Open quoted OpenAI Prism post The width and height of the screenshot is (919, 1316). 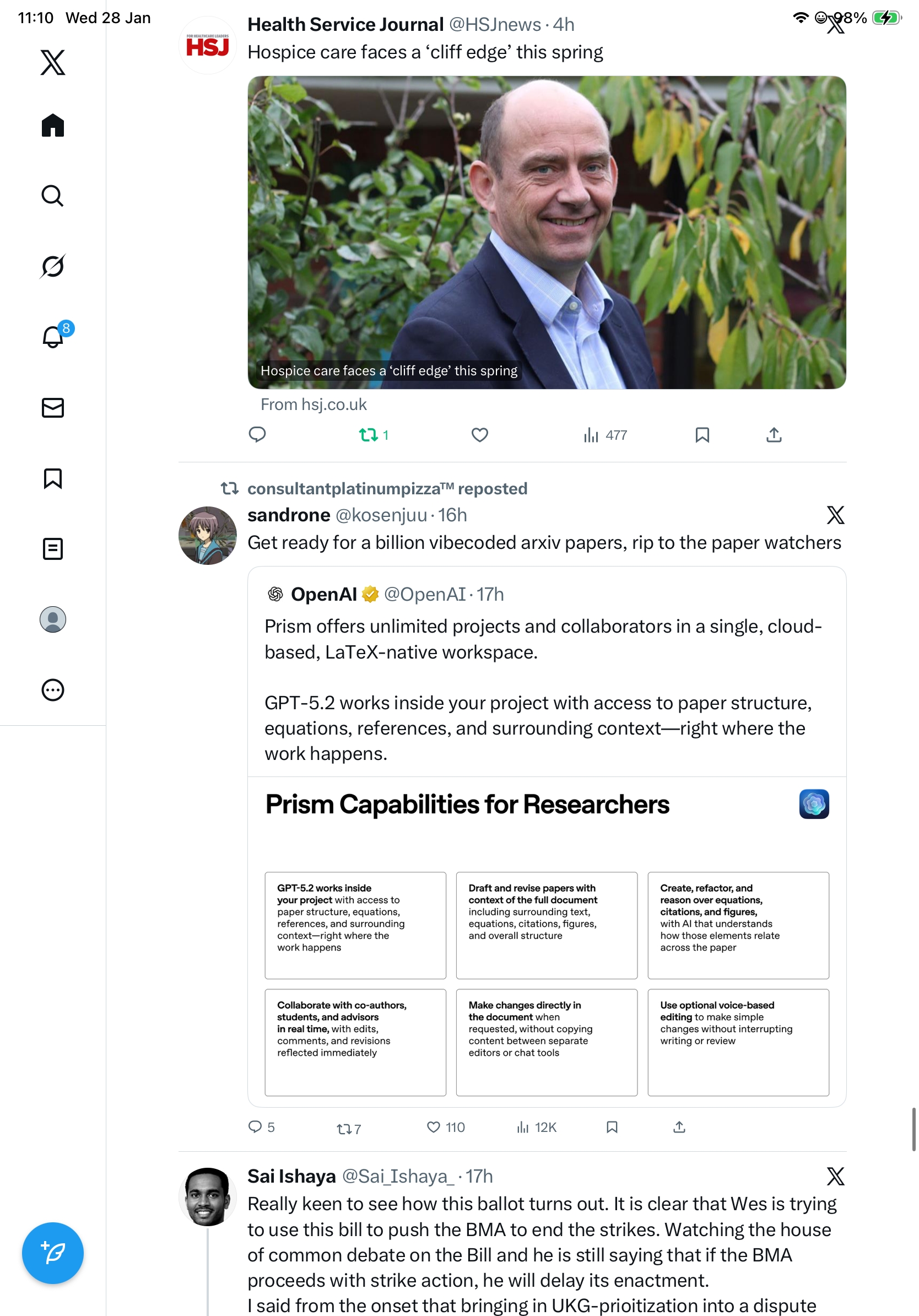pyautogui.click(x=546, y=676)
